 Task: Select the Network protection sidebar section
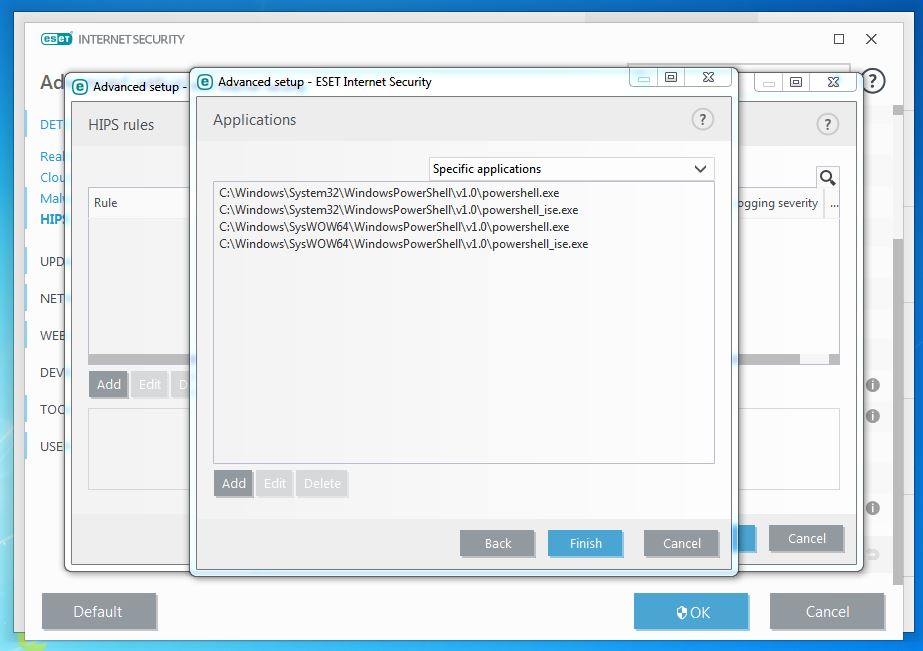pyautogui.click(x=52, y=298)
